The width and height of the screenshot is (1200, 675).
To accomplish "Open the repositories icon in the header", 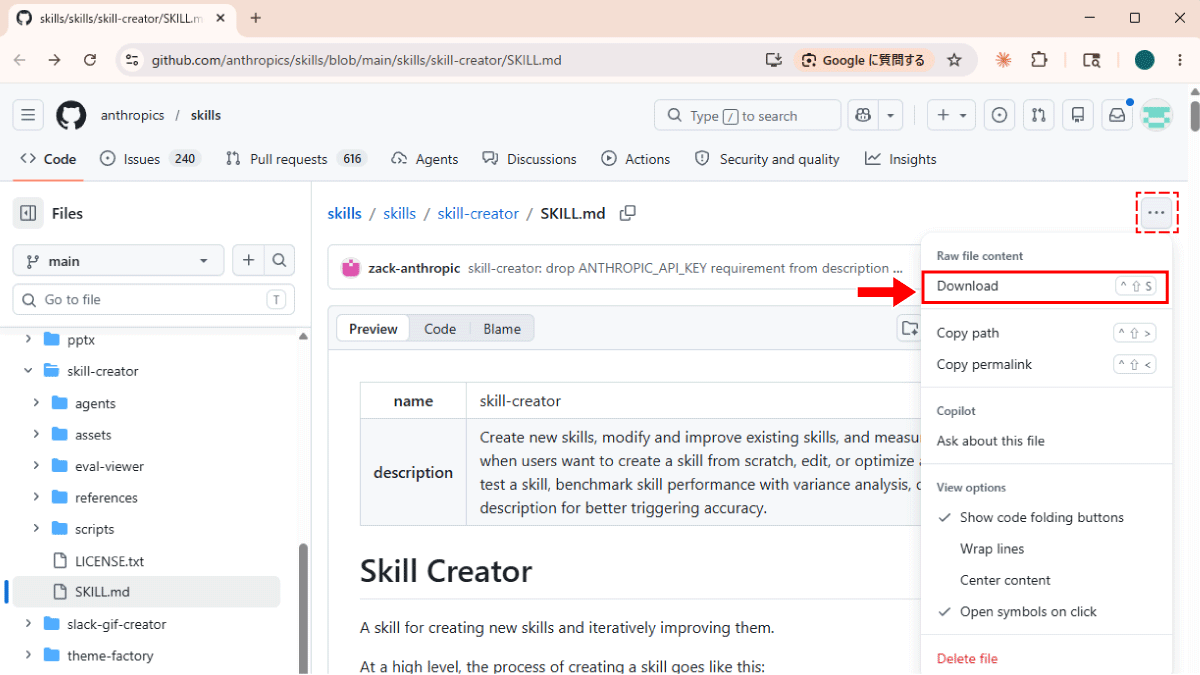I will (x=1078, y=115).
